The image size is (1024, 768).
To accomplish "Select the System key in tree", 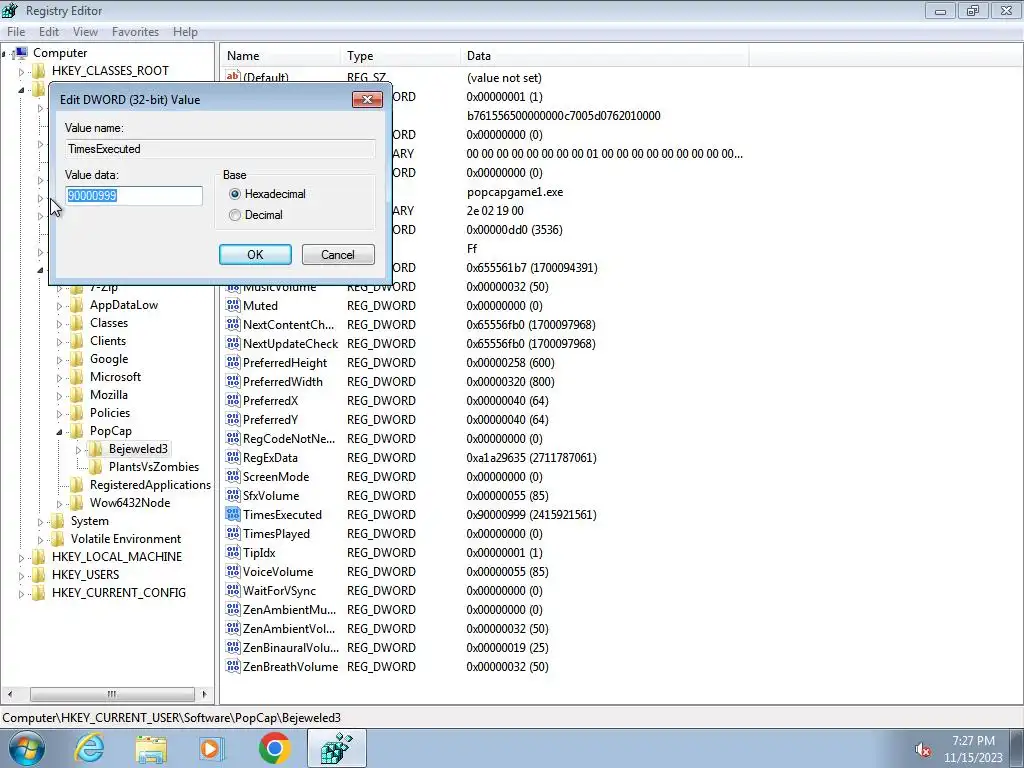I will coord(89,521).
